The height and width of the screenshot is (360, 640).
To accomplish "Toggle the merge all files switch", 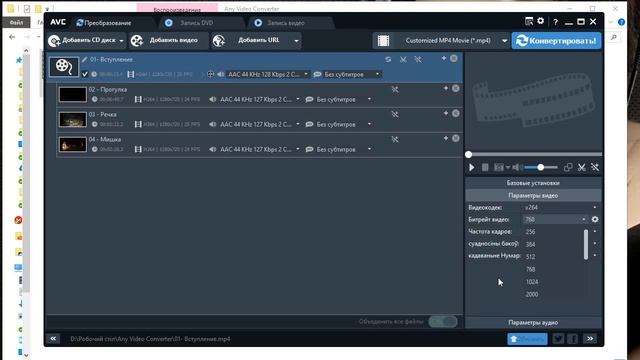I will [x=443, y=322].
